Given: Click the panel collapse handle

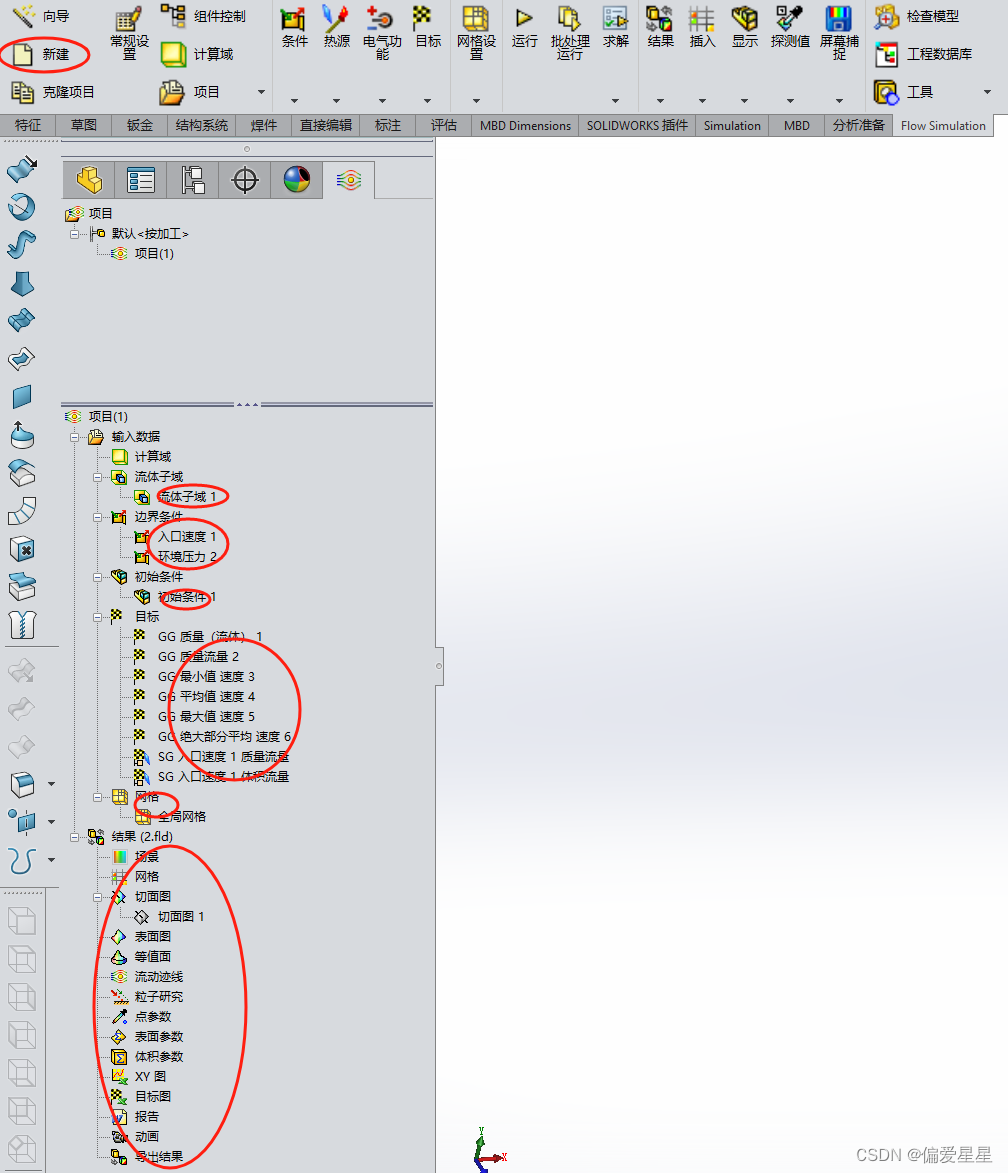Looking at the screenshot, I should click(x=439, y=666).
